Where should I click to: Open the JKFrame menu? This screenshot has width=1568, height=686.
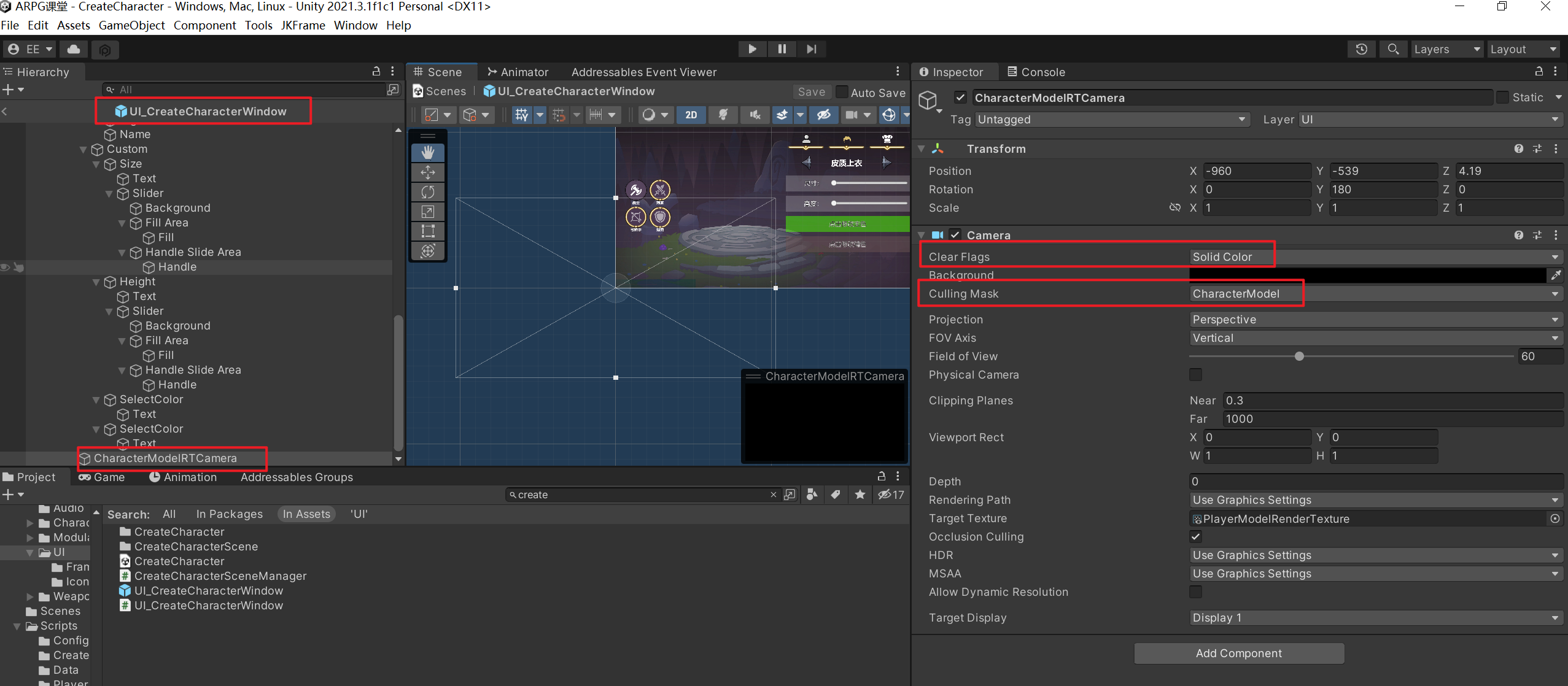click(303, 25)
